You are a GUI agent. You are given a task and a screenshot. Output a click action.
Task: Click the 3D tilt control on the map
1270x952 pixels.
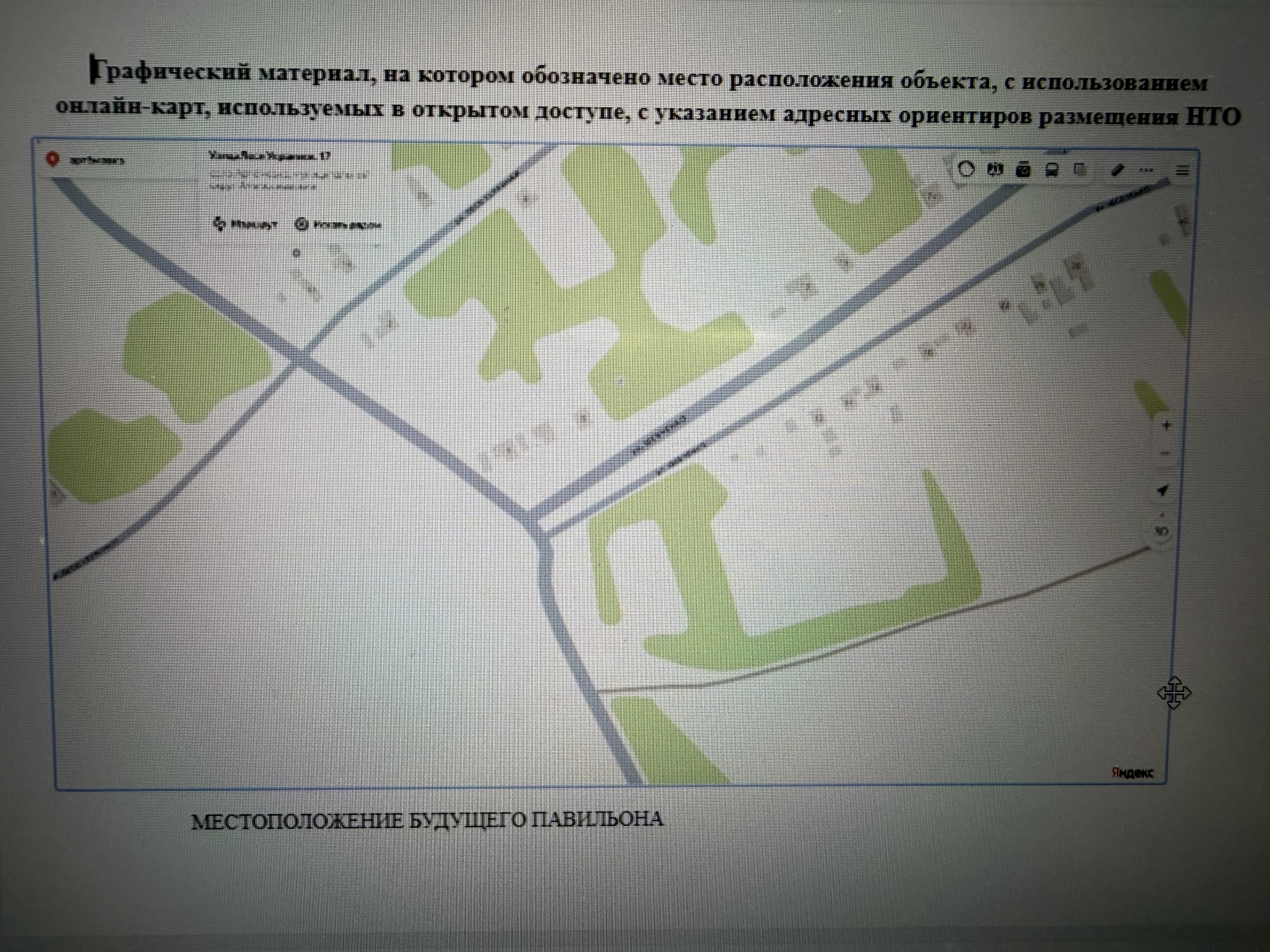(1161, 531)
